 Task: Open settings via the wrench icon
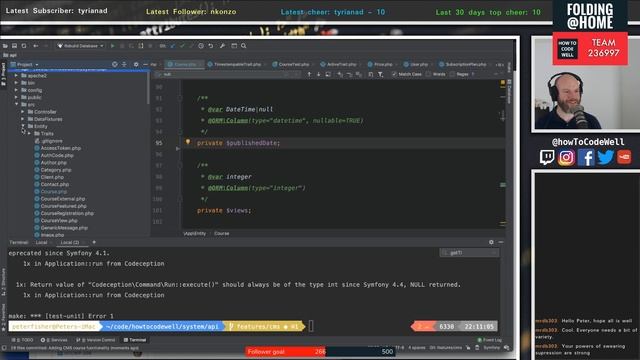click(222, 46)
